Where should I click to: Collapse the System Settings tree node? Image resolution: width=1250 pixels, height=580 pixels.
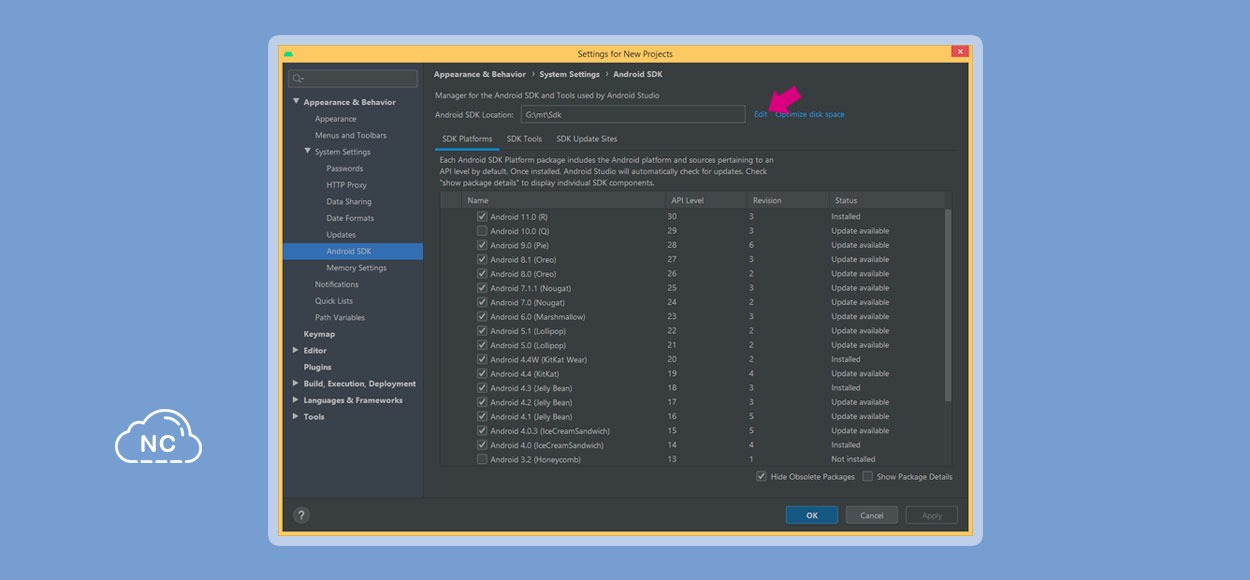pyautogui.click(x=308, y=151)
